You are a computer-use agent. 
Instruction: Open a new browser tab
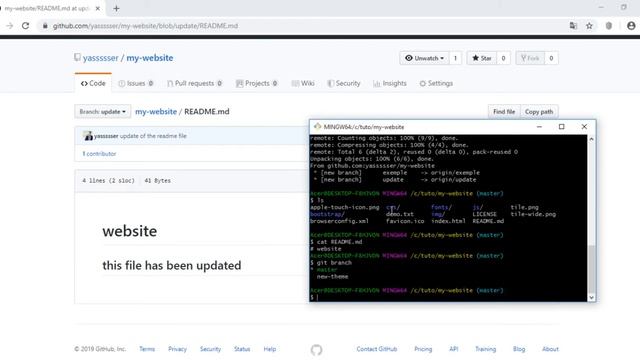pyautogui.click(x=116, y=8)
